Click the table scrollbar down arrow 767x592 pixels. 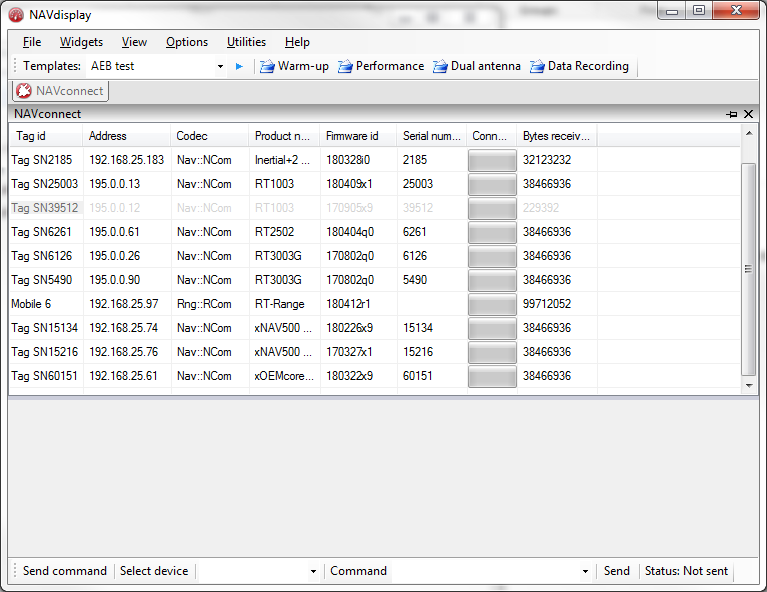pos(749,386)
